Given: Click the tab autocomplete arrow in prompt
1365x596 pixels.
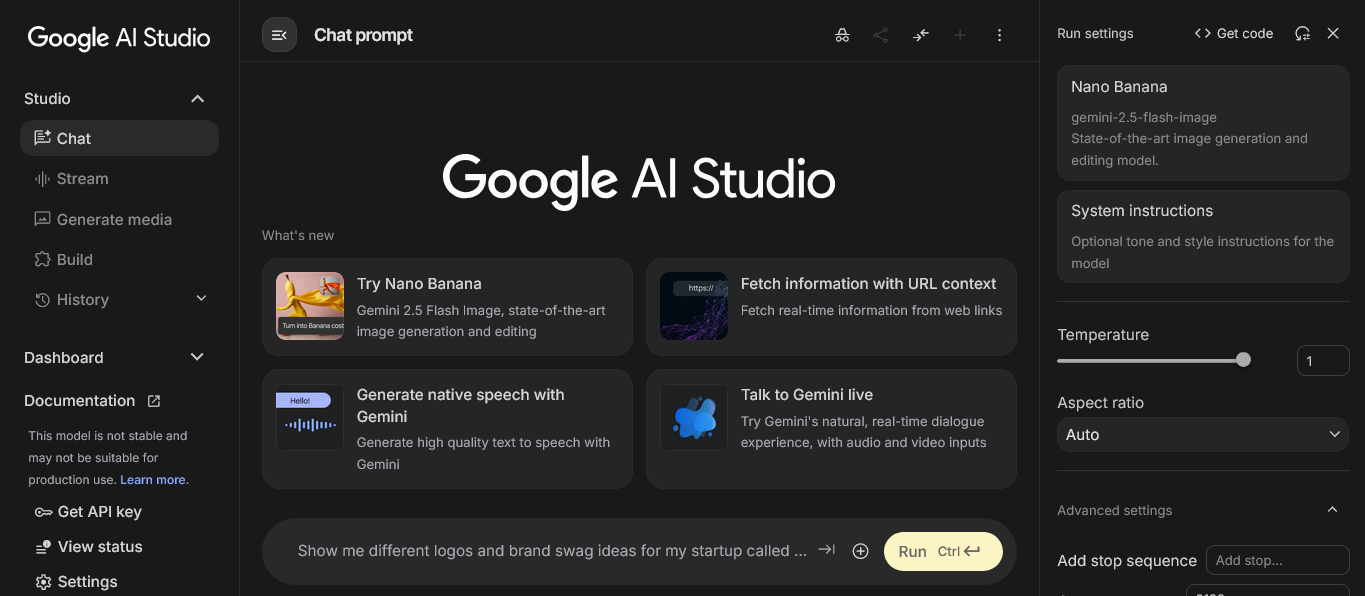Looking at the screenshot, I should [x=826, y=550].
